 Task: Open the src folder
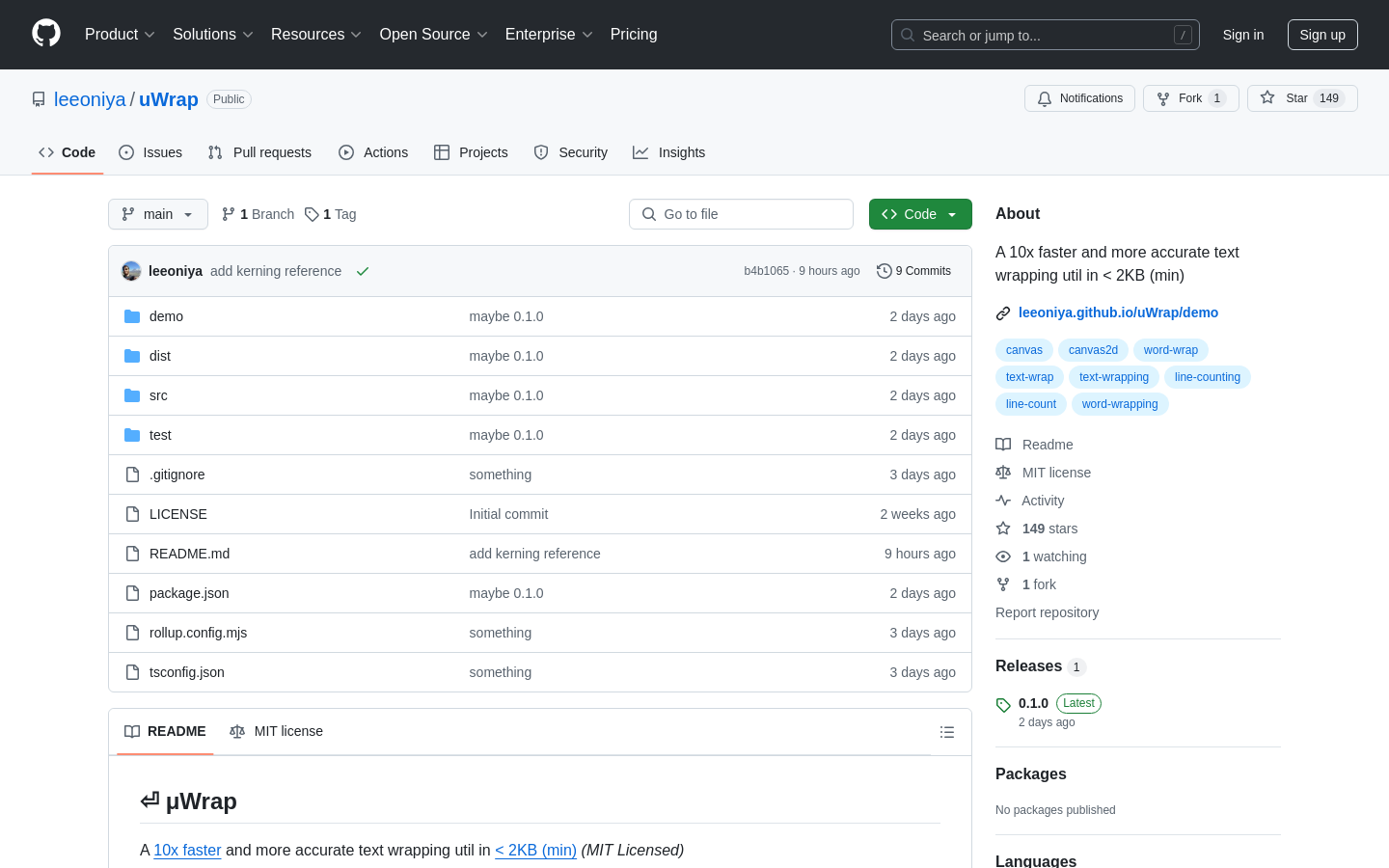point(158,395)
